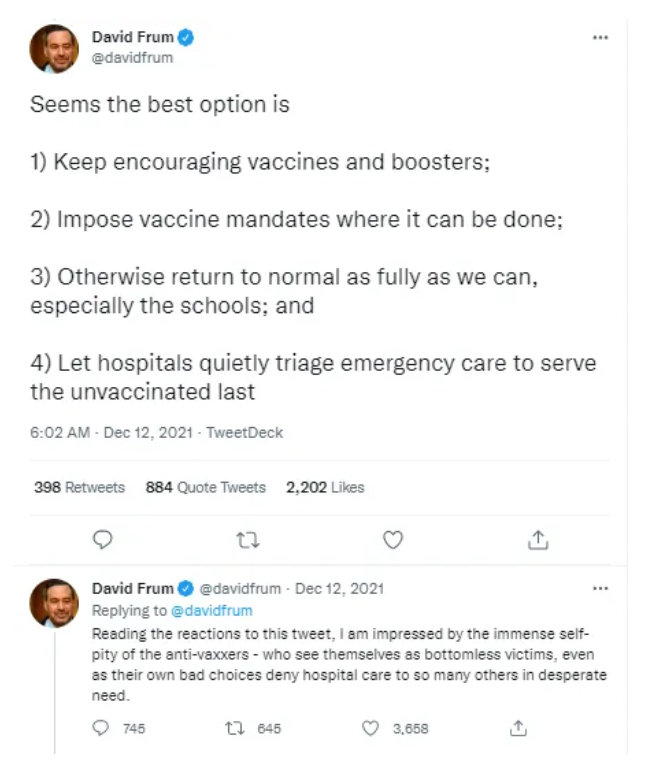Like the reply showing 3,658 likes

371,729
